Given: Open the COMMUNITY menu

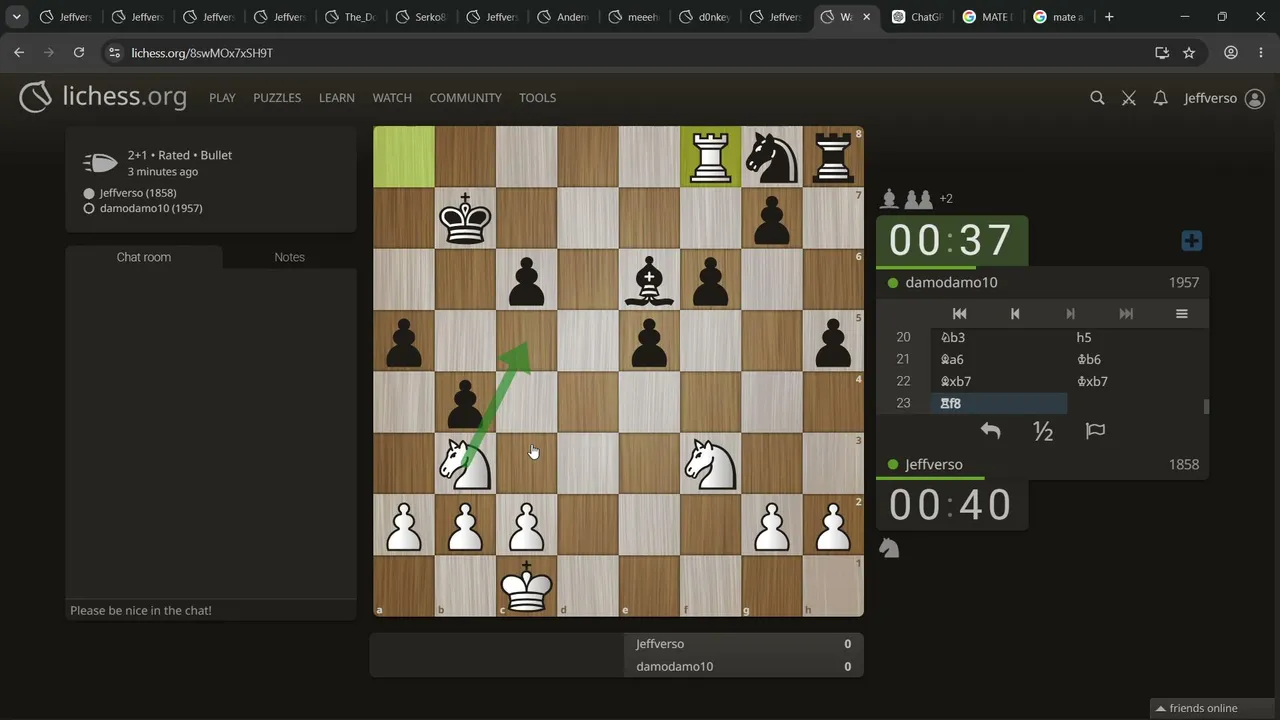Looking at the screenshot, I should pos(465,98).
